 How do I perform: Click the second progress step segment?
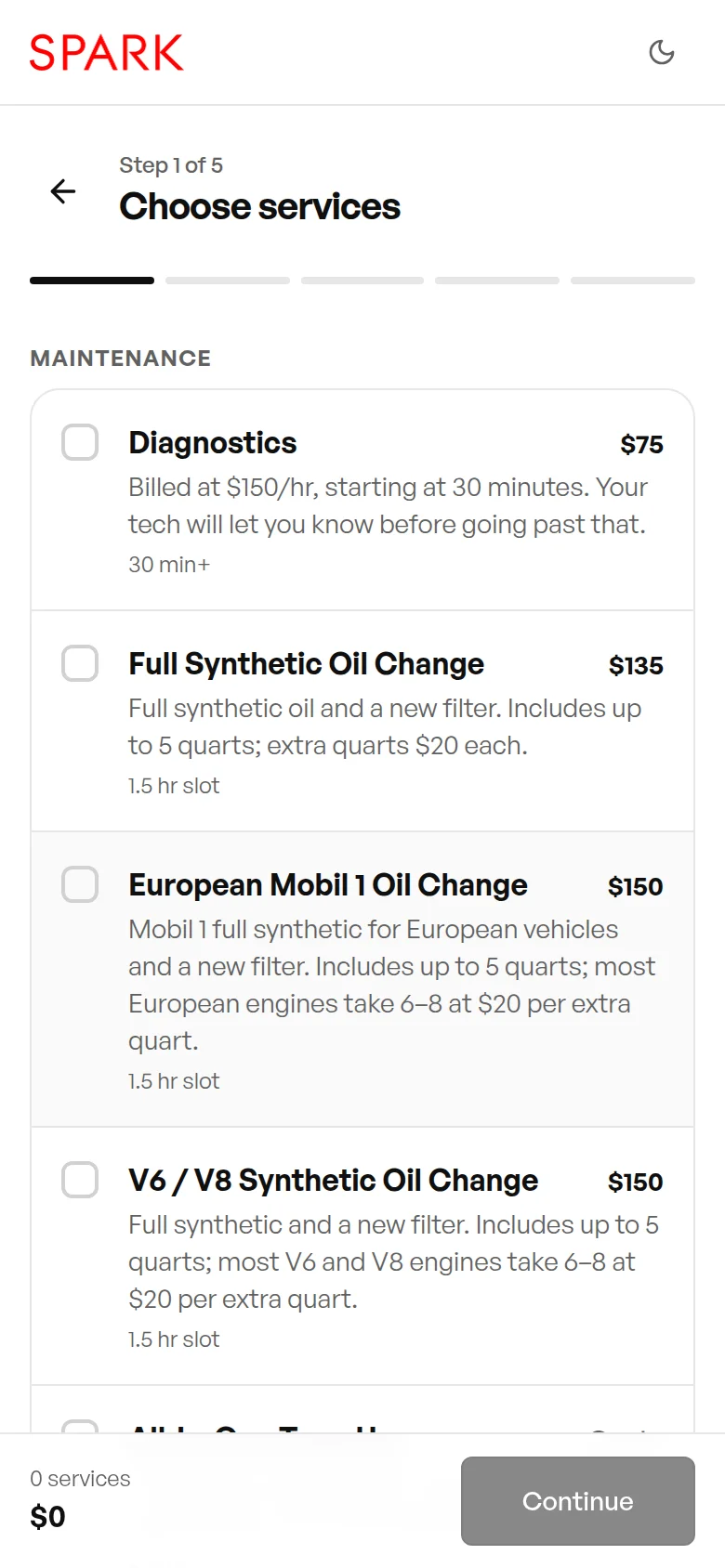pyautogui.click(x=228, y=281)
